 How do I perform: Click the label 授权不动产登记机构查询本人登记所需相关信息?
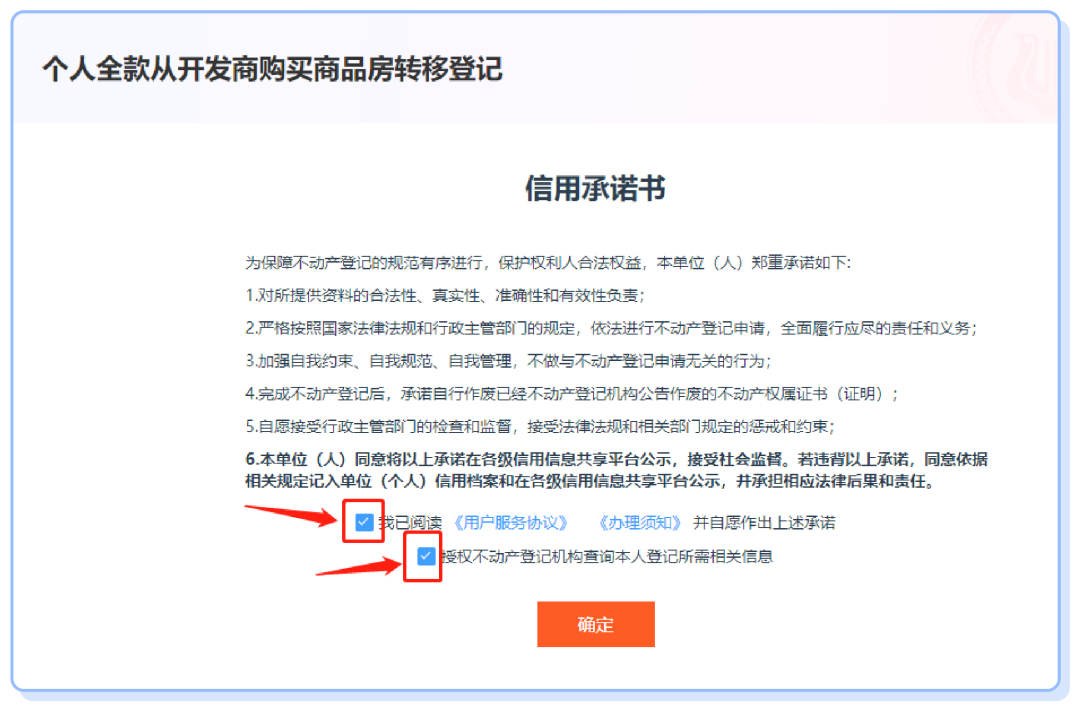[x=607, y=556]
